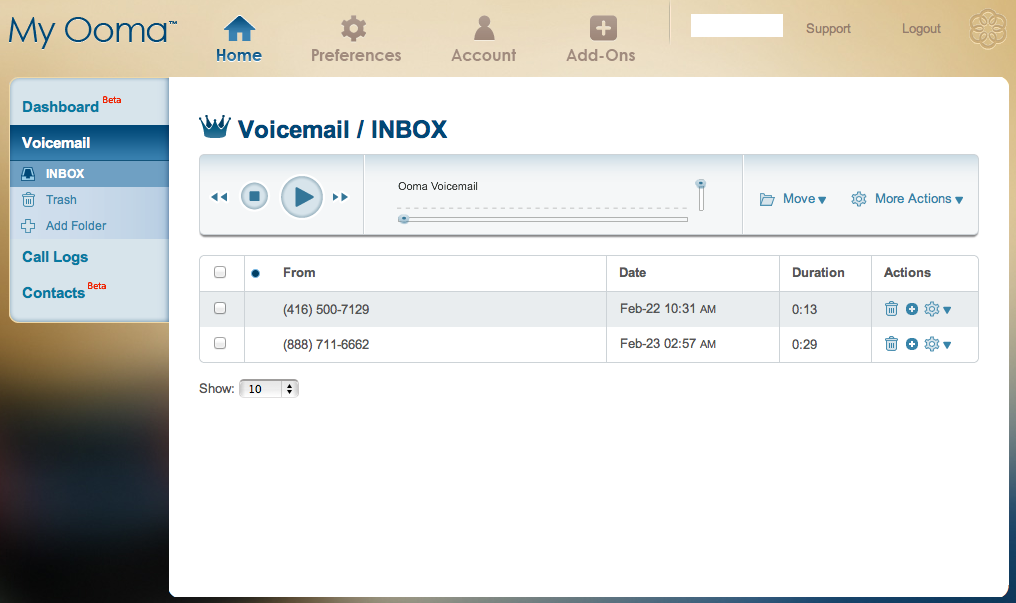The image size is (1016, 603).
Task: Open Preferences gear icon
Action: 354,28
